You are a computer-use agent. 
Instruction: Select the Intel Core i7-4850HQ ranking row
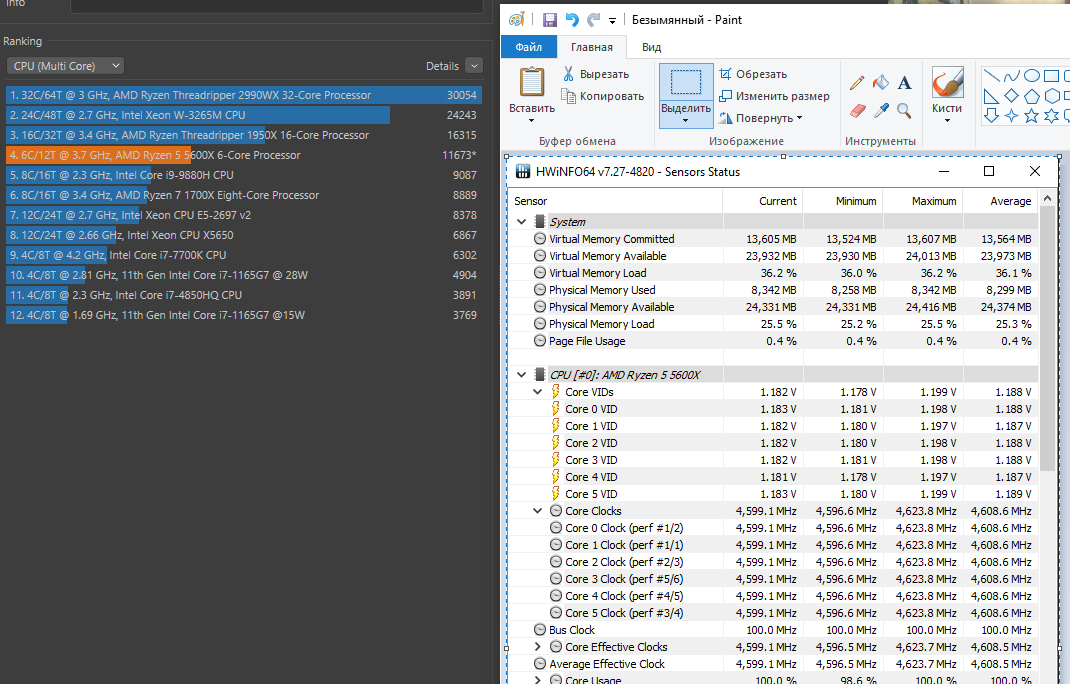(244, 295)
